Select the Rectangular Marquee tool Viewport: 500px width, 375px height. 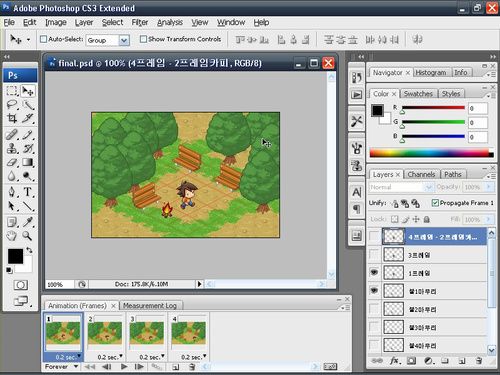12,91
